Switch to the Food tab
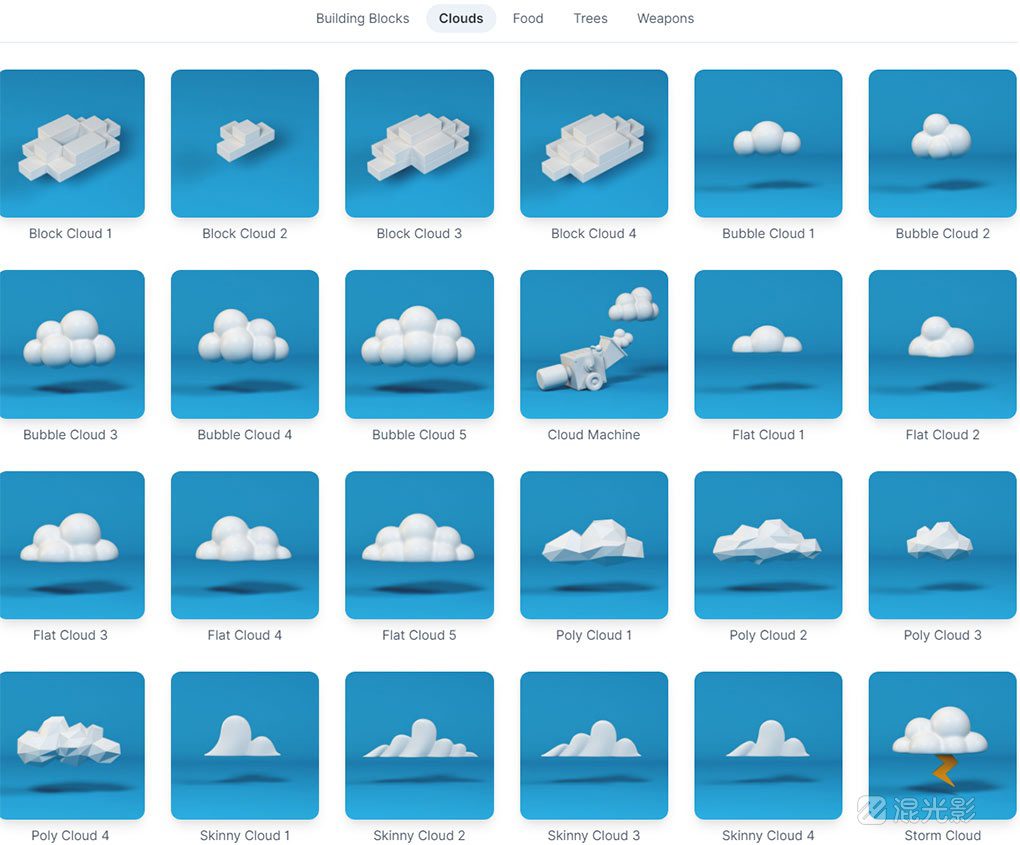The width and height of the screenshot is (1020, 845). point(528,18)
